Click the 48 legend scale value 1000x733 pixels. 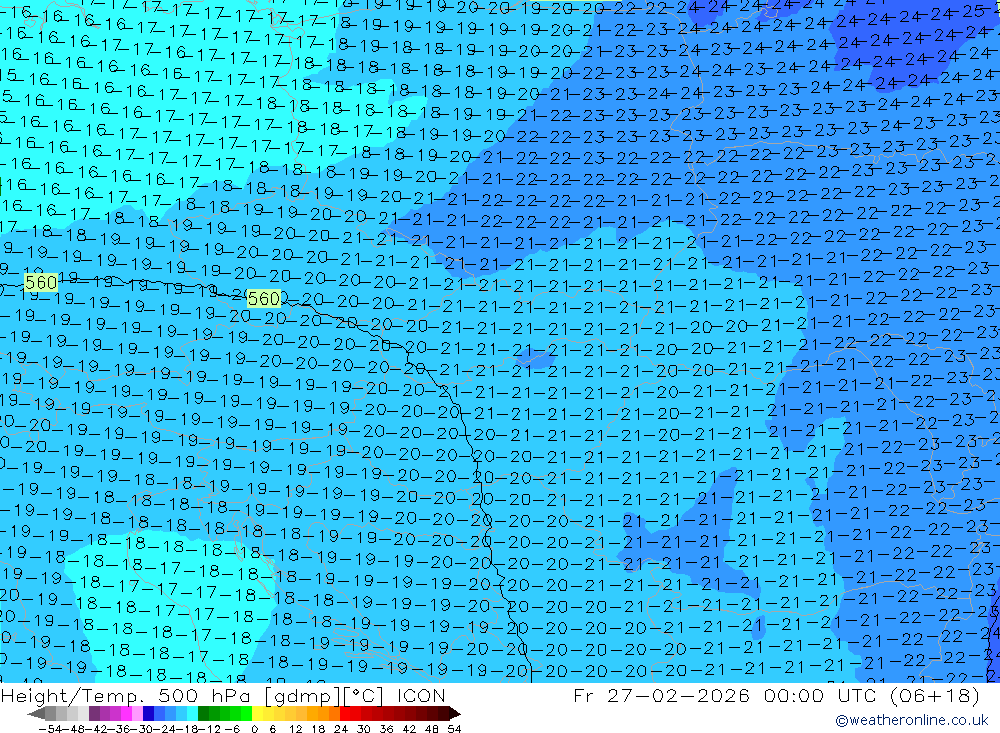click(x=432, y=729)
